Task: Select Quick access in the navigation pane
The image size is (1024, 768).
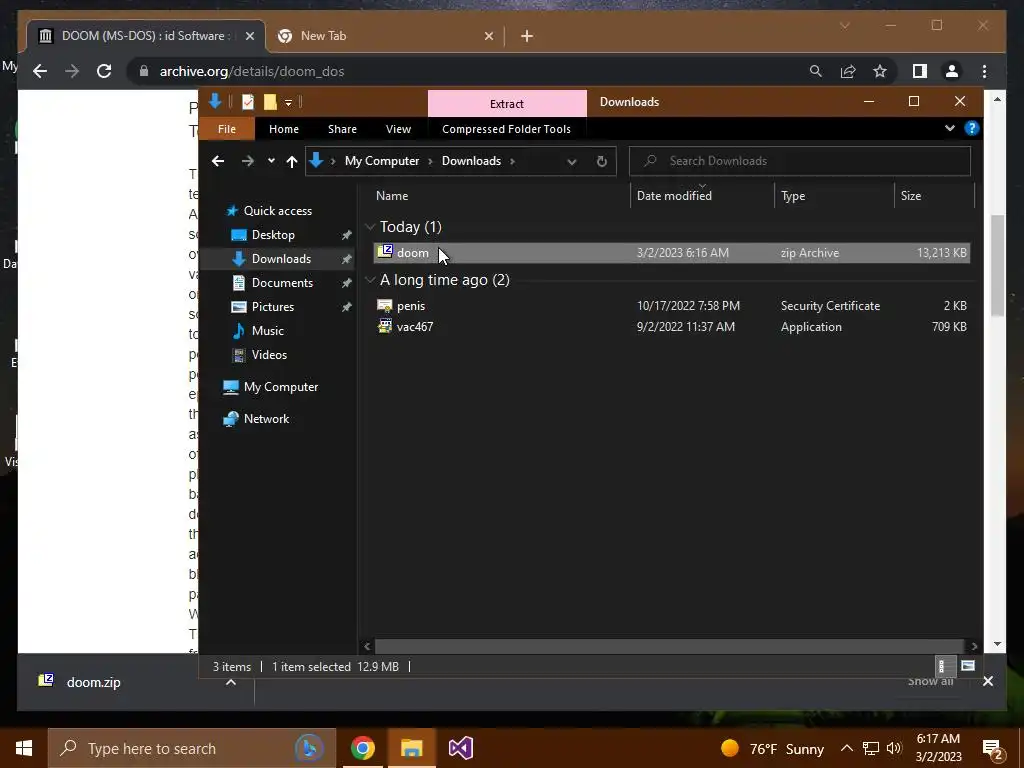Action: click(x=278, y=211)
